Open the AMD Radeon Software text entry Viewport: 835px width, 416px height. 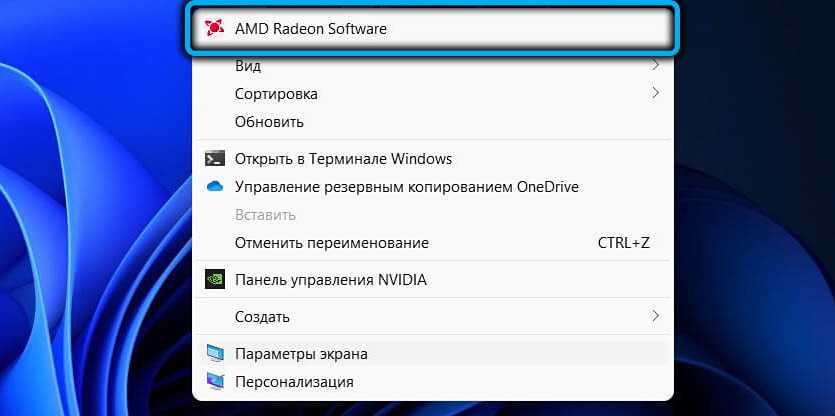coord(310,29)
